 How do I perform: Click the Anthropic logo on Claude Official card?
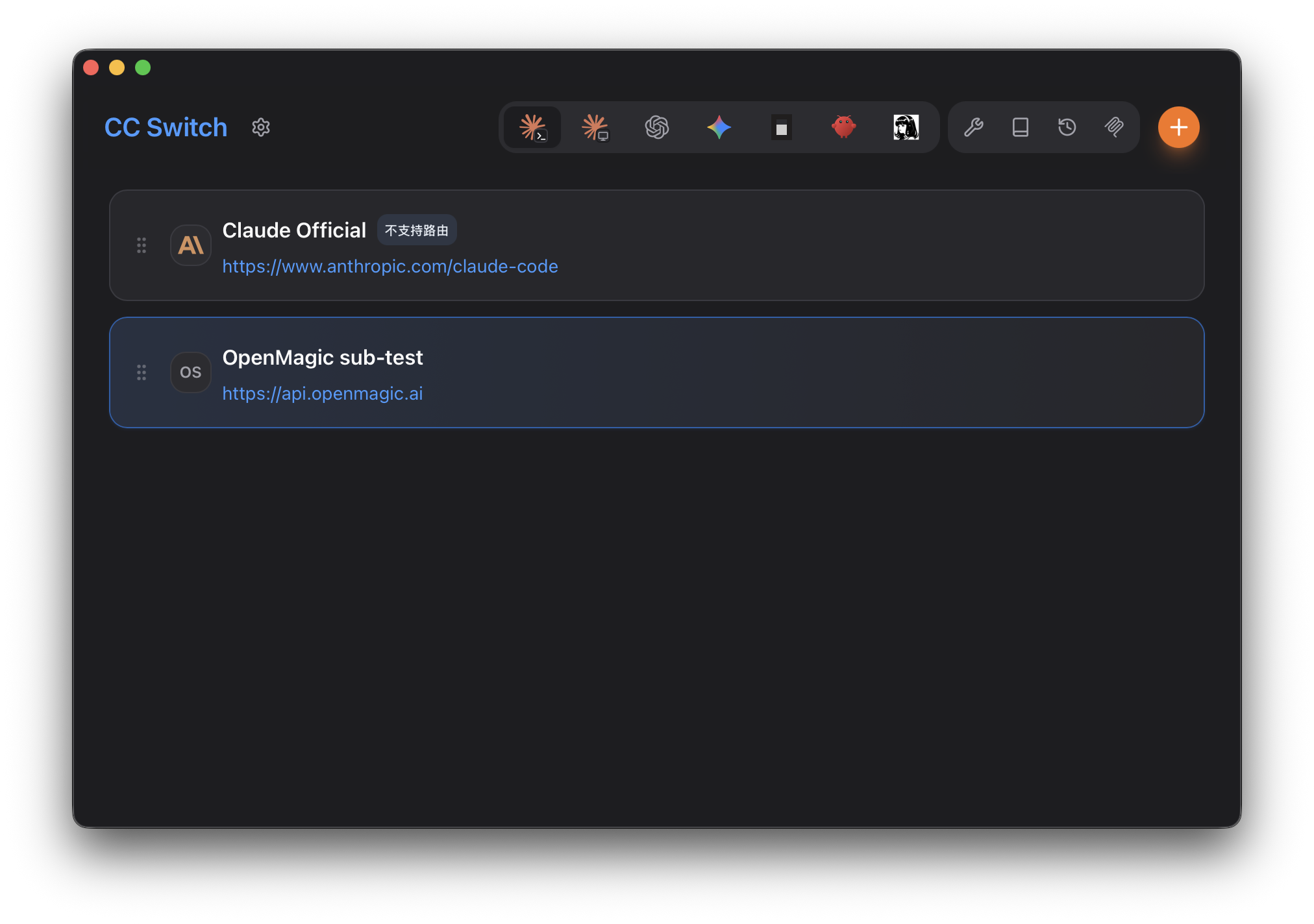point(191,245)
